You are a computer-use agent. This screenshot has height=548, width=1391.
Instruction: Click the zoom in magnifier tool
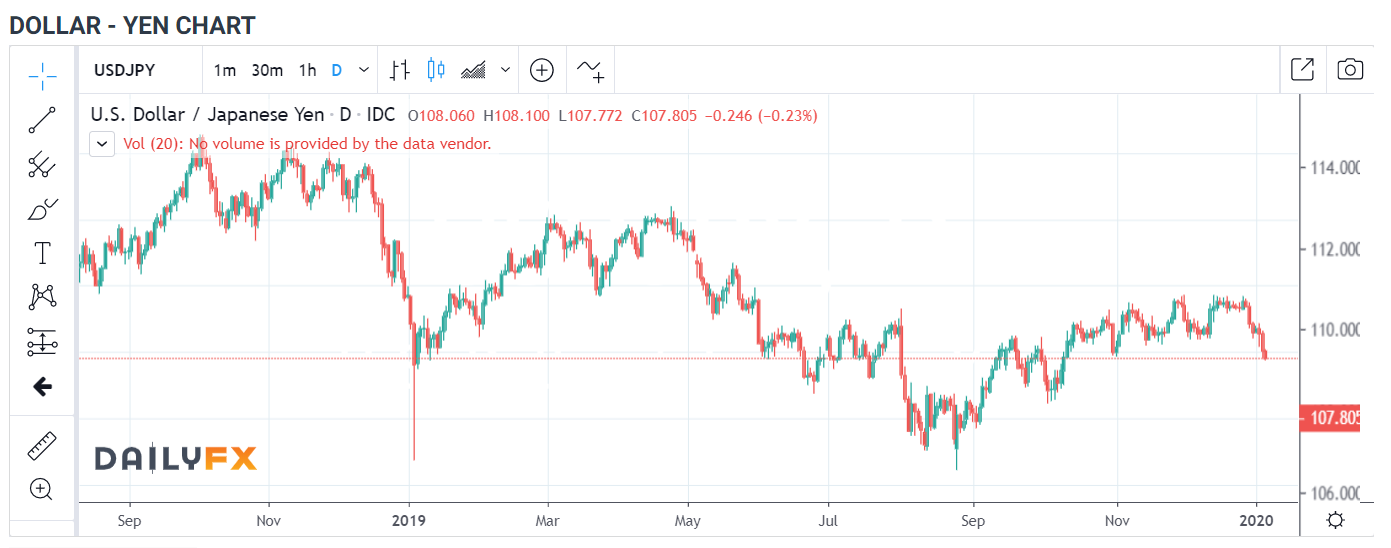pyautogui.click(x=42, y=490)
